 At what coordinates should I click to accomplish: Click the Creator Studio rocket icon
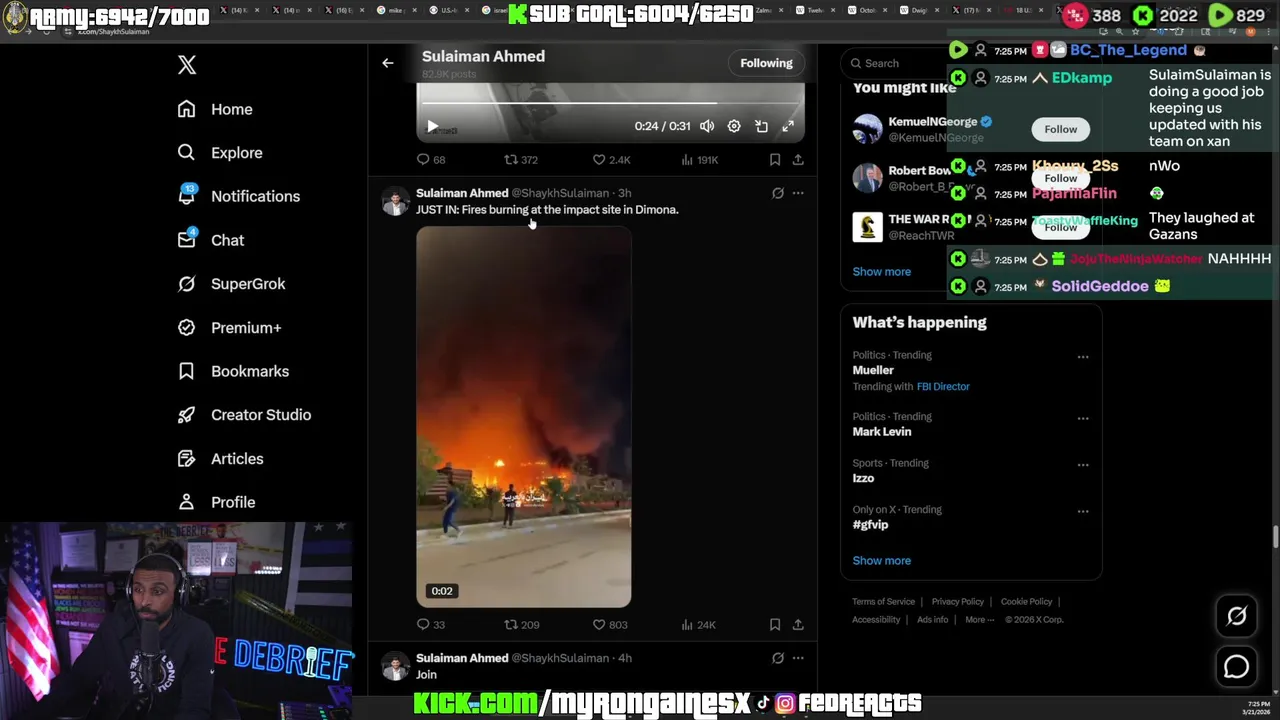coord(186,415)
